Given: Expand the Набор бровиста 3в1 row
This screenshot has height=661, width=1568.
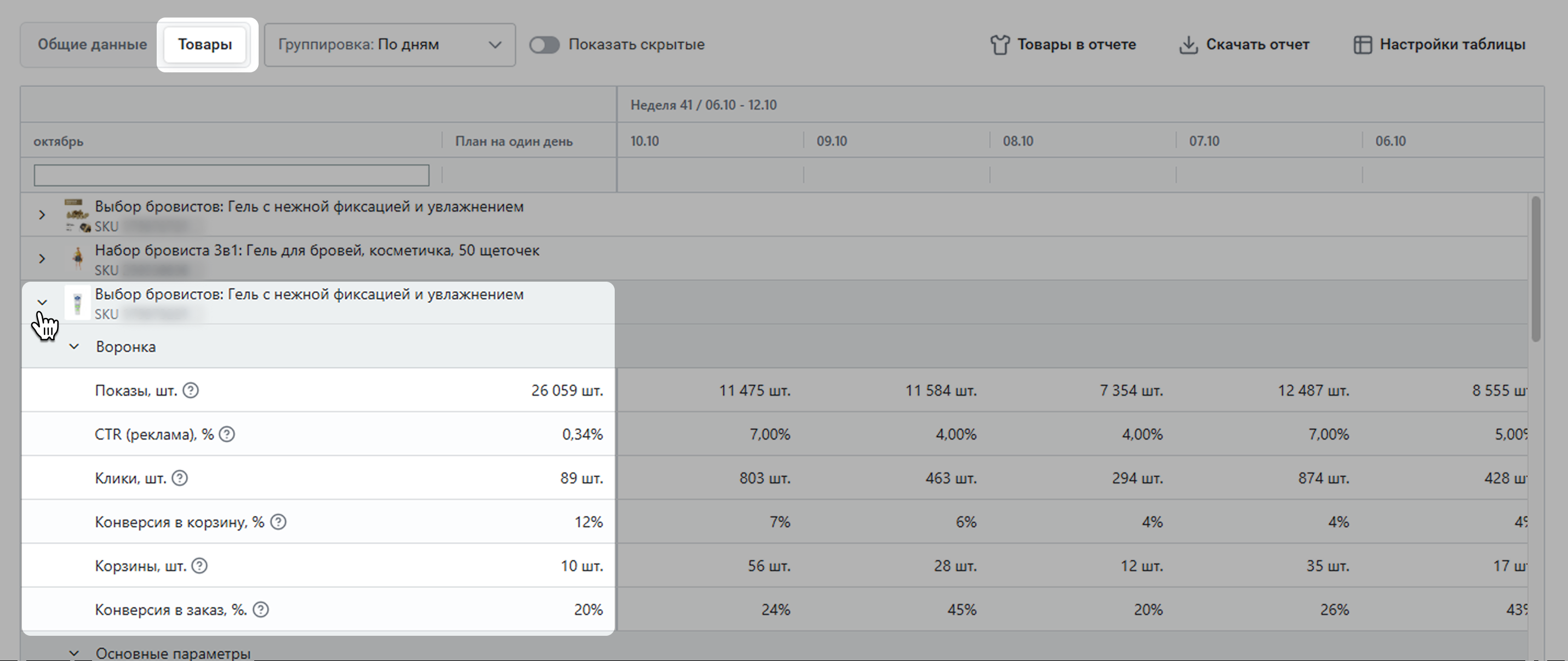Looking at the screenshot, I should (x=42, y=259).
